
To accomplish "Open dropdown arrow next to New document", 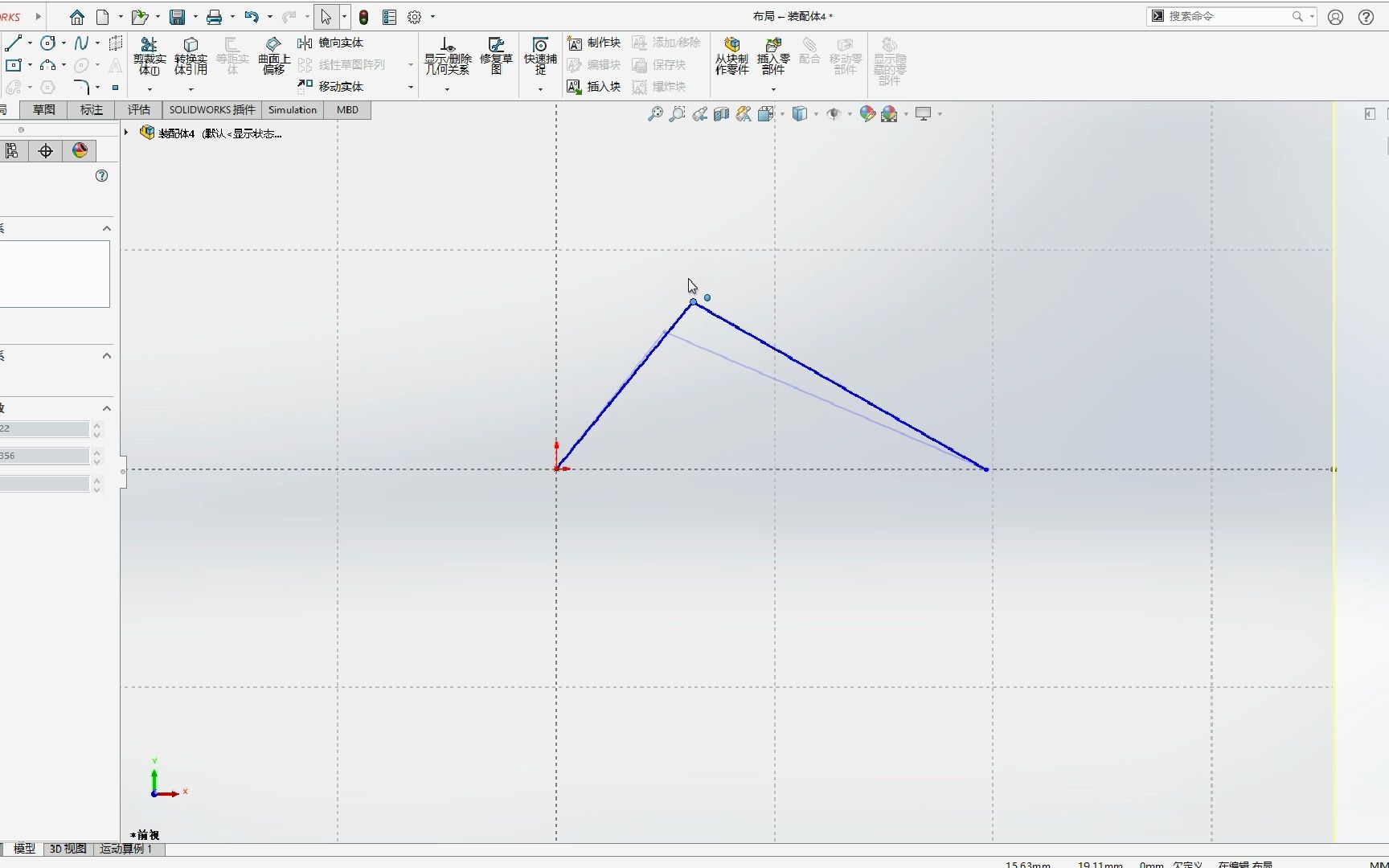I will pos(121,17).
